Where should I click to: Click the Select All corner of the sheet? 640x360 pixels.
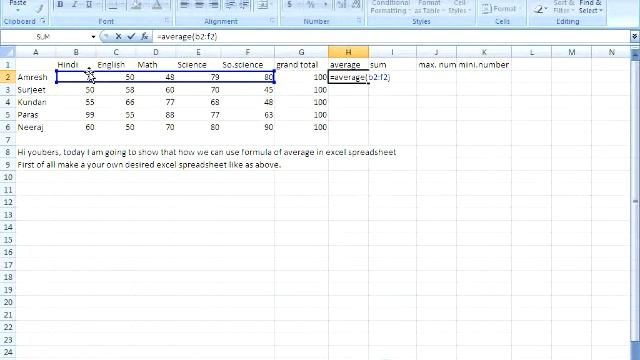coord(8,52)
